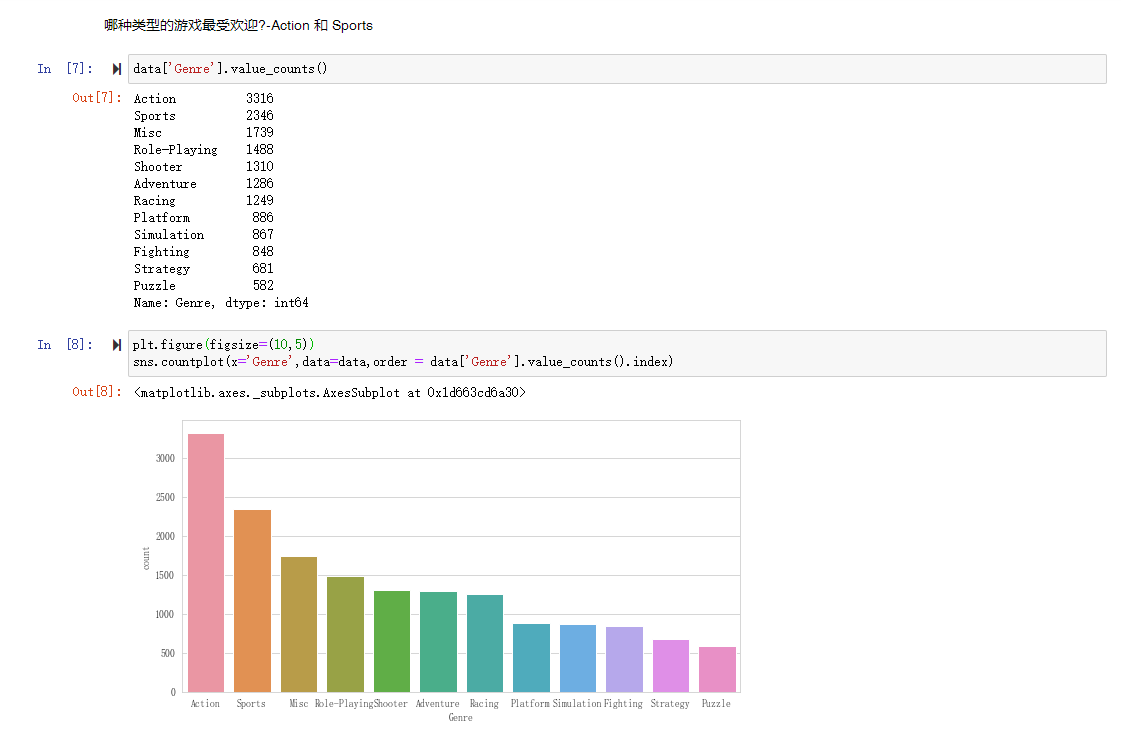The image size is (1121, 748).
Task: Click the 1500 y-axis tick label
Action: pos(165,576)
